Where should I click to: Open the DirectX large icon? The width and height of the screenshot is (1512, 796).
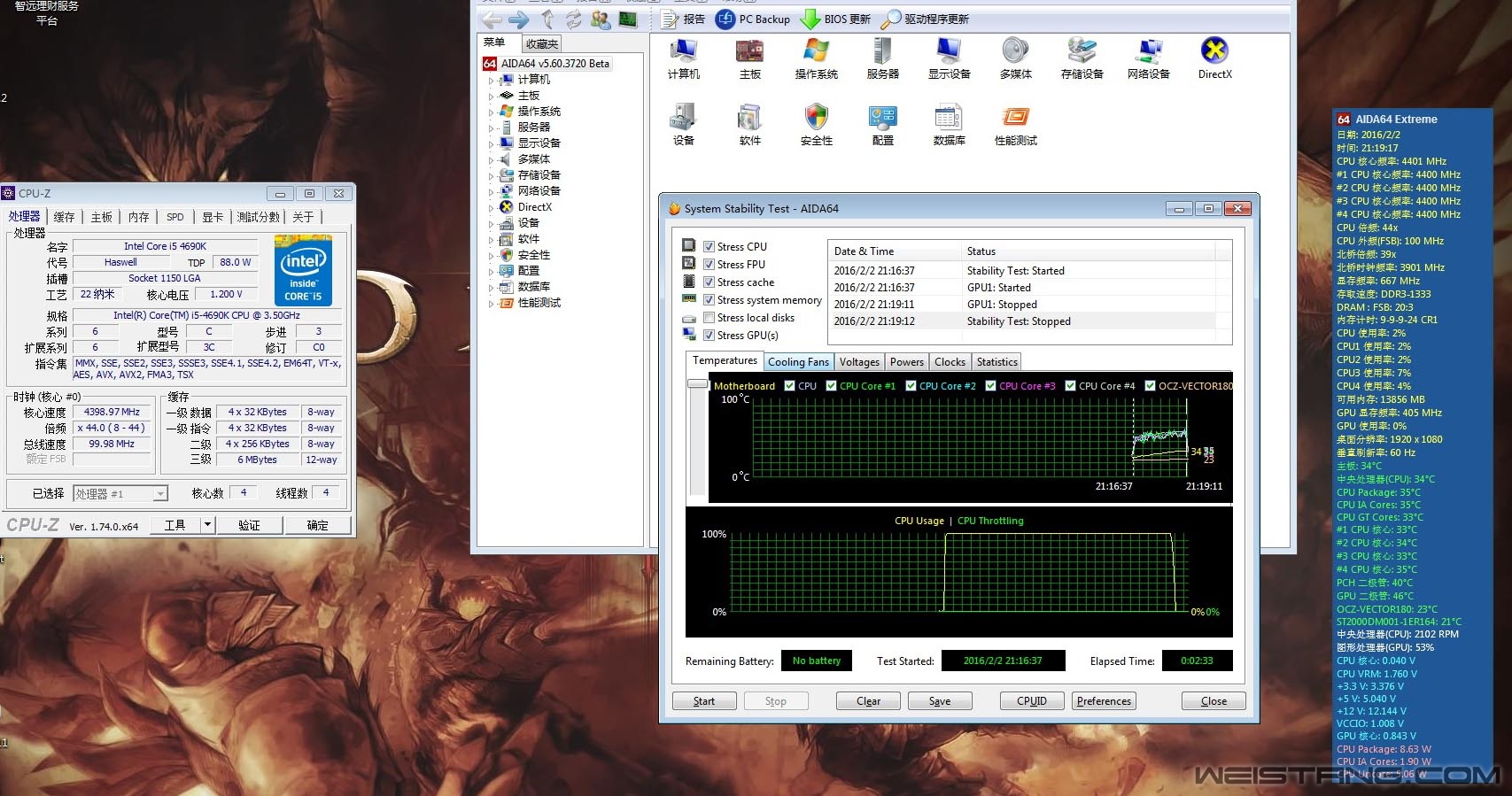[x=1214, y=59]
